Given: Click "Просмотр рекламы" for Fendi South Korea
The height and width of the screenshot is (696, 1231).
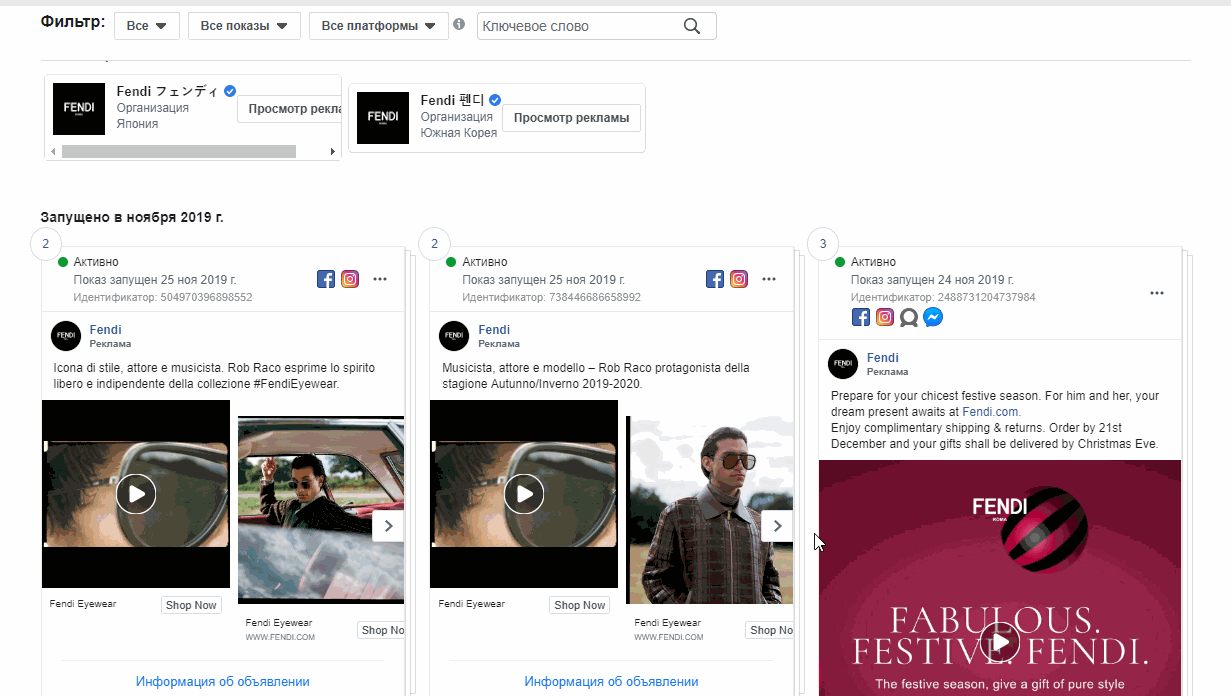Looking at the screenshot, I should [x=571, y=118].
